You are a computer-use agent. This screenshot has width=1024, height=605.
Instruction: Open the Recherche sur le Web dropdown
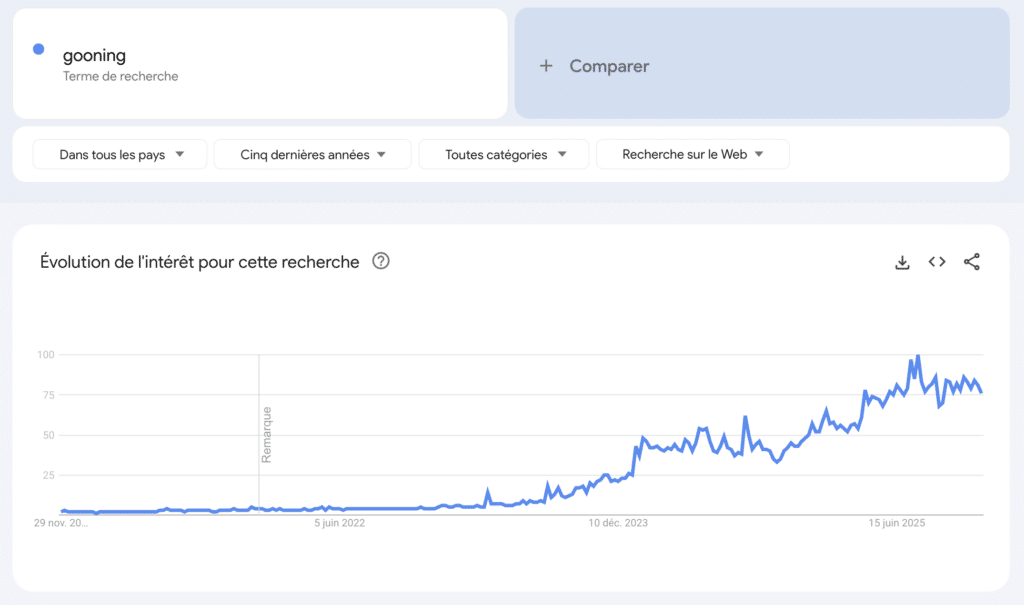692,154
